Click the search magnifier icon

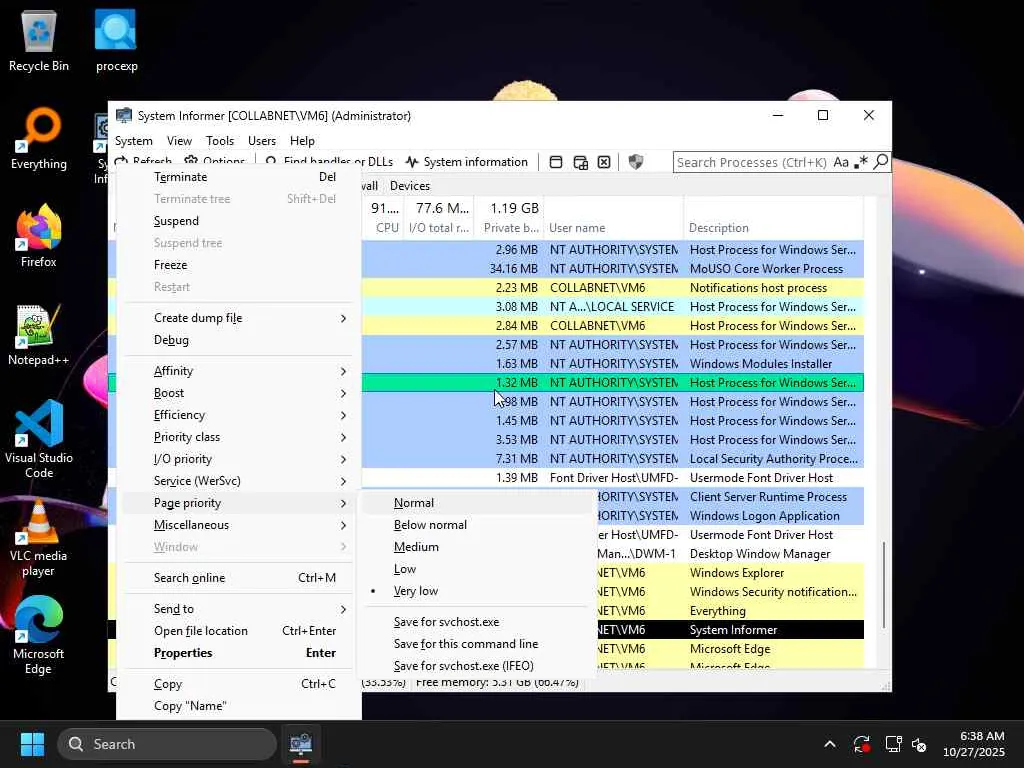click(x=880, y=161)
